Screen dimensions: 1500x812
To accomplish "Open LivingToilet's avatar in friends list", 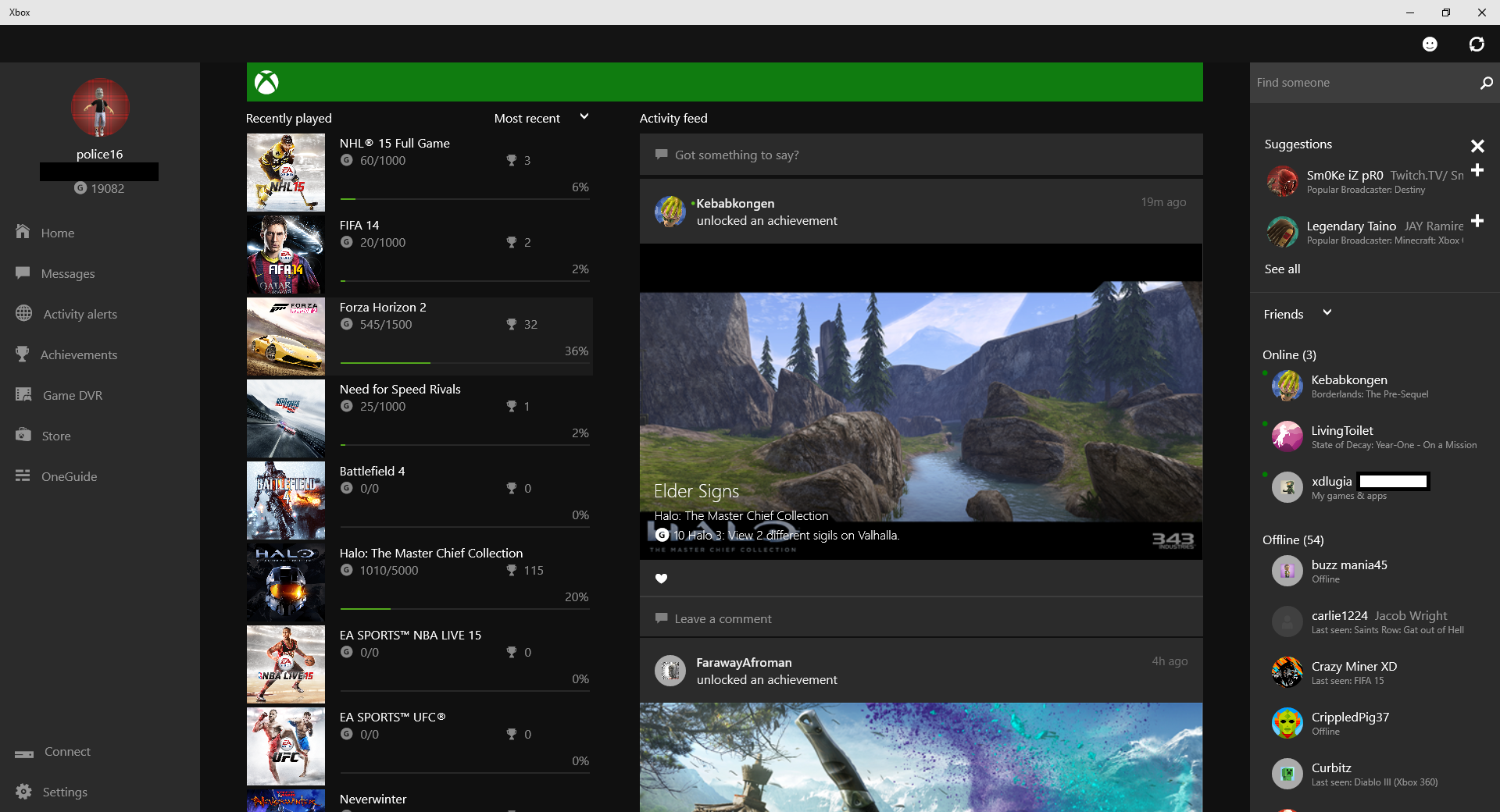I will (x=1287, y=436).
